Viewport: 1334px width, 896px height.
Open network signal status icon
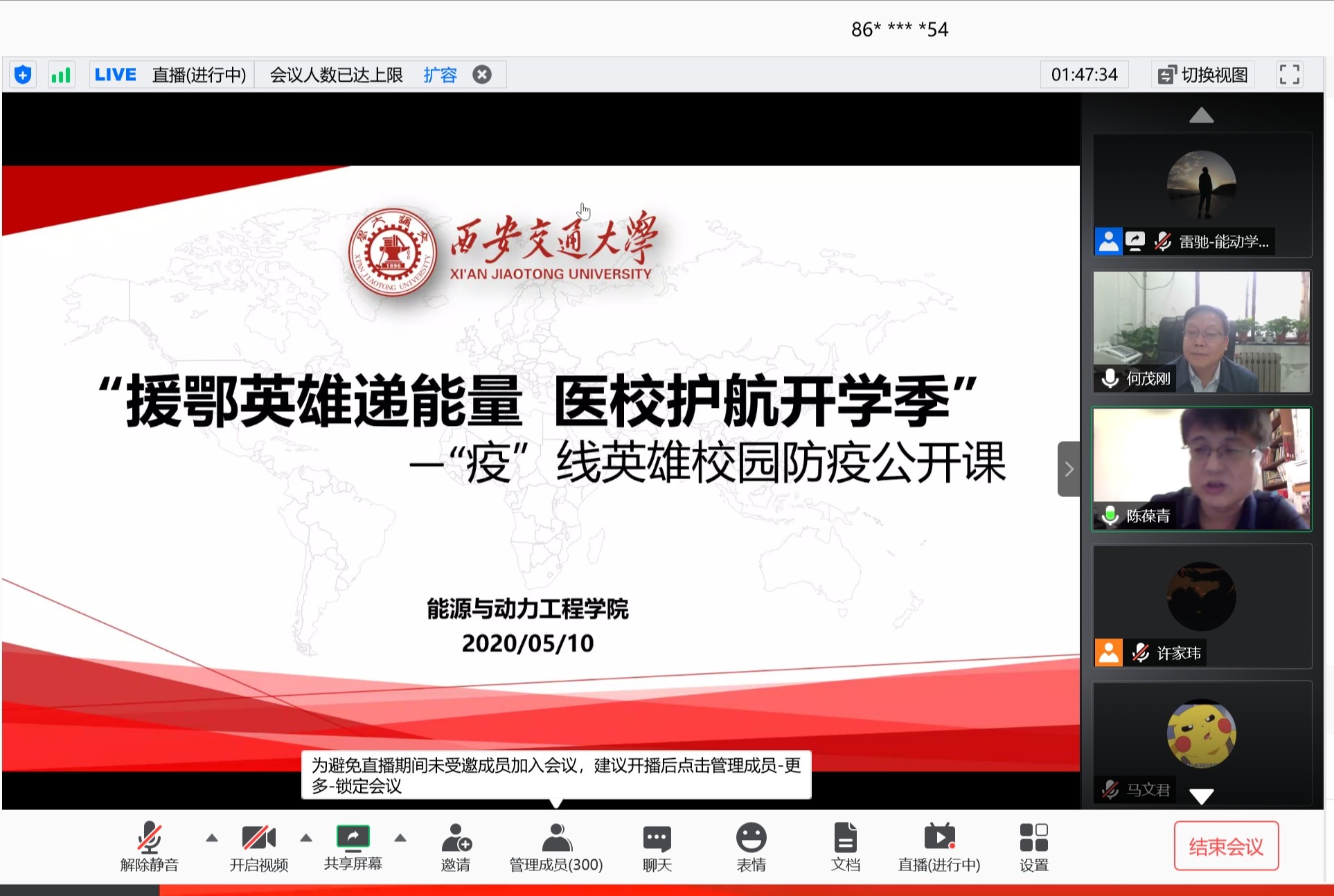coord(61,74)
